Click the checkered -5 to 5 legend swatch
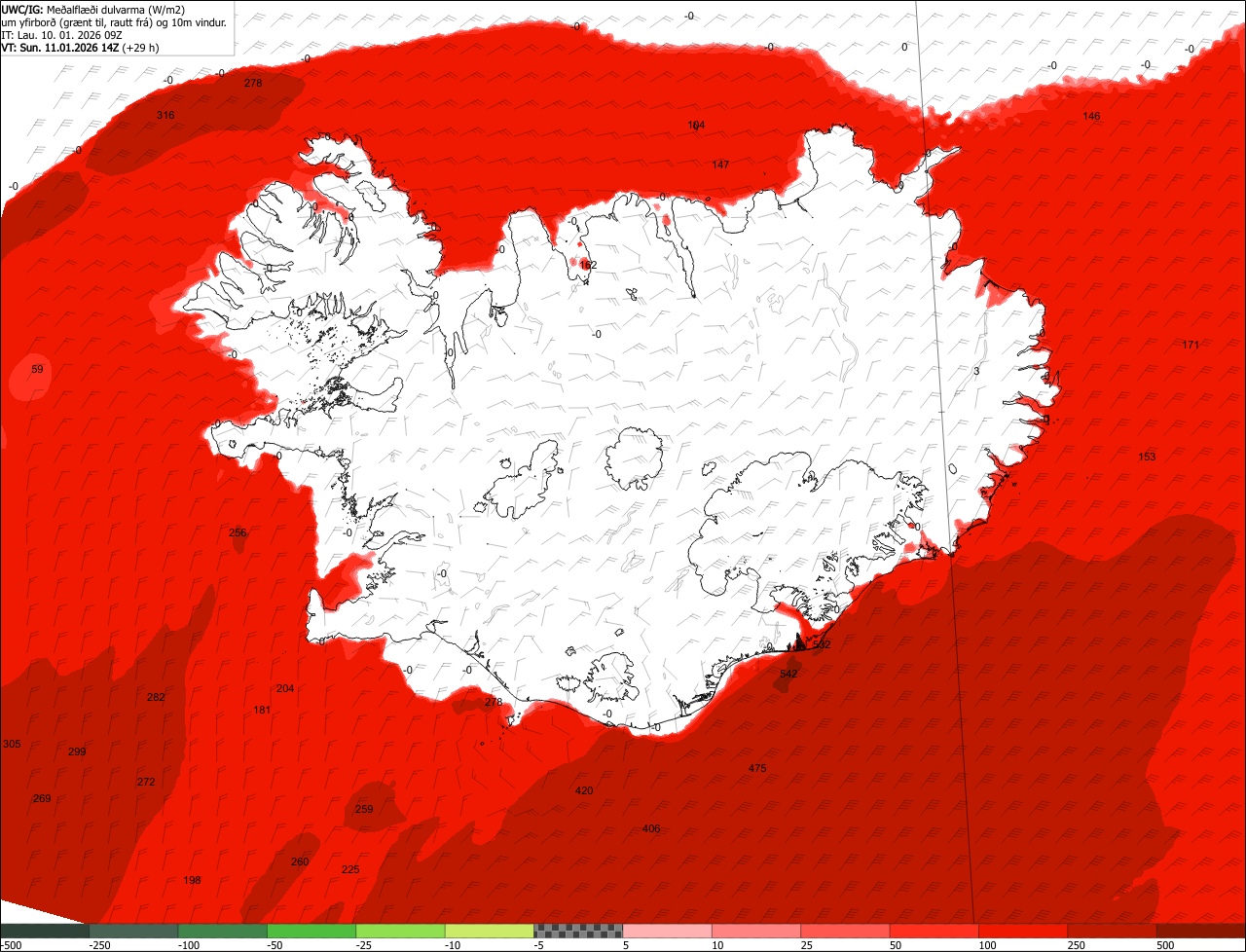 click(x=578, y=931)
